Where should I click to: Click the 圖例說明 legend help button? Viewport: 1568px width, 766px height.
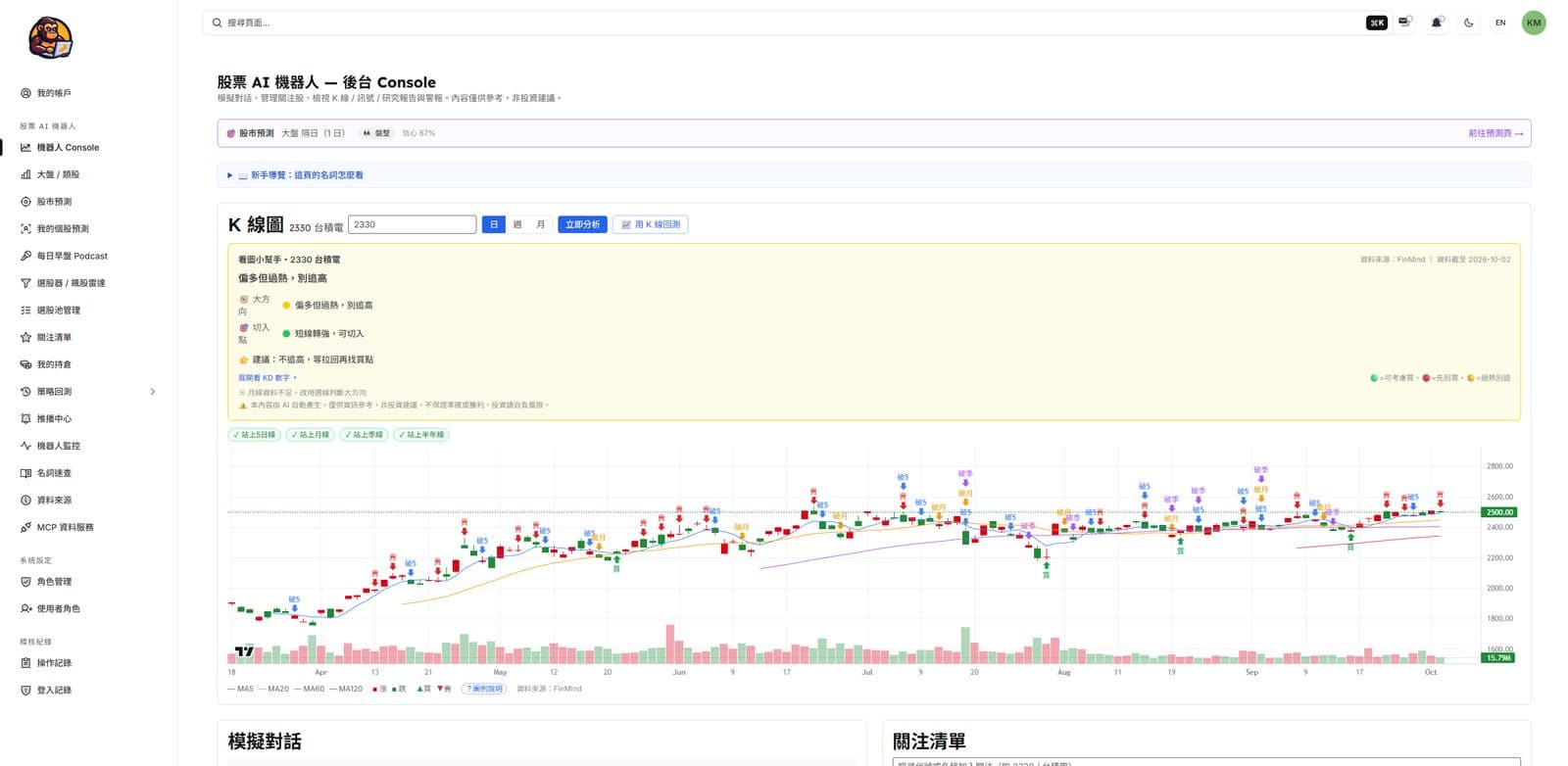pyautogui.click(x=483, y=689)
